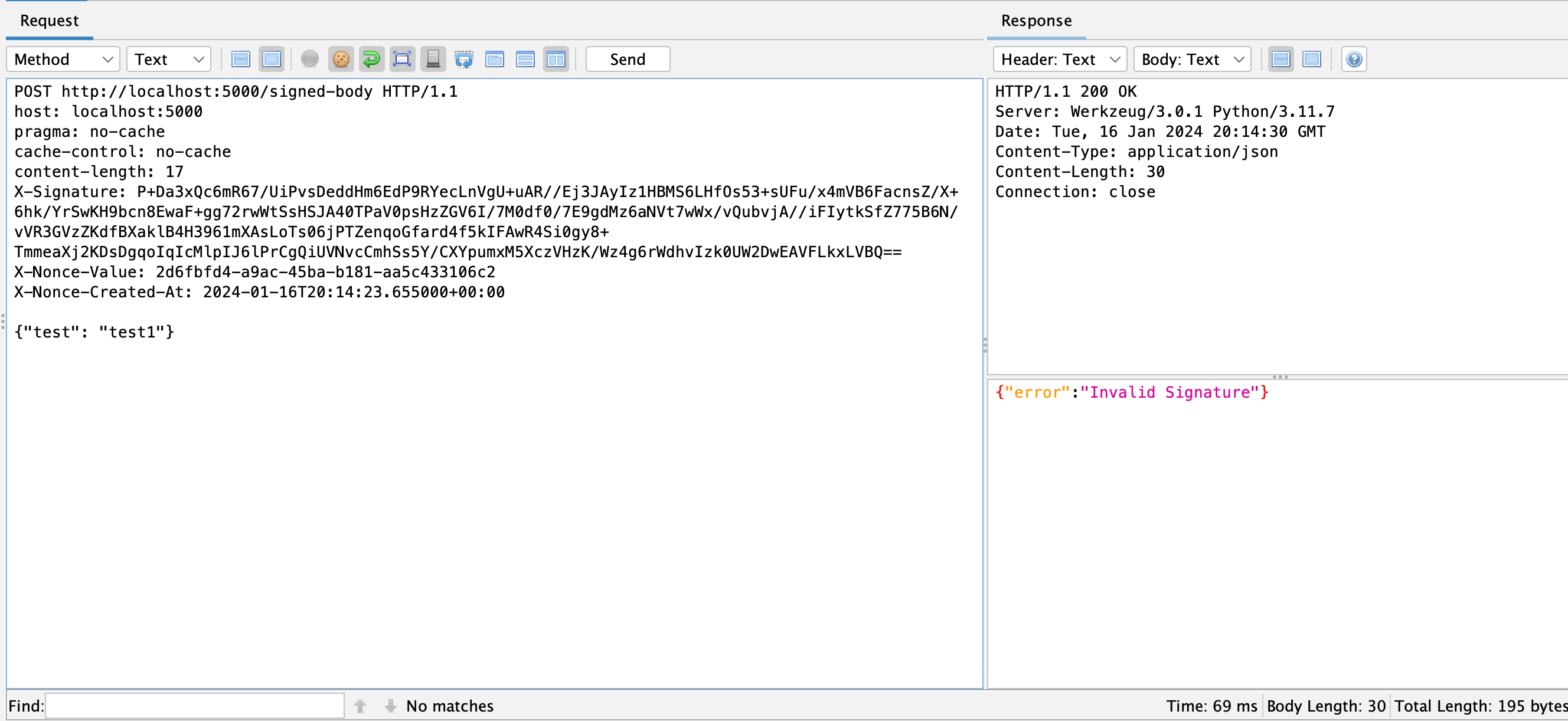Open the Method dropdown
1568x721 pixels.
tap(63, 59)
